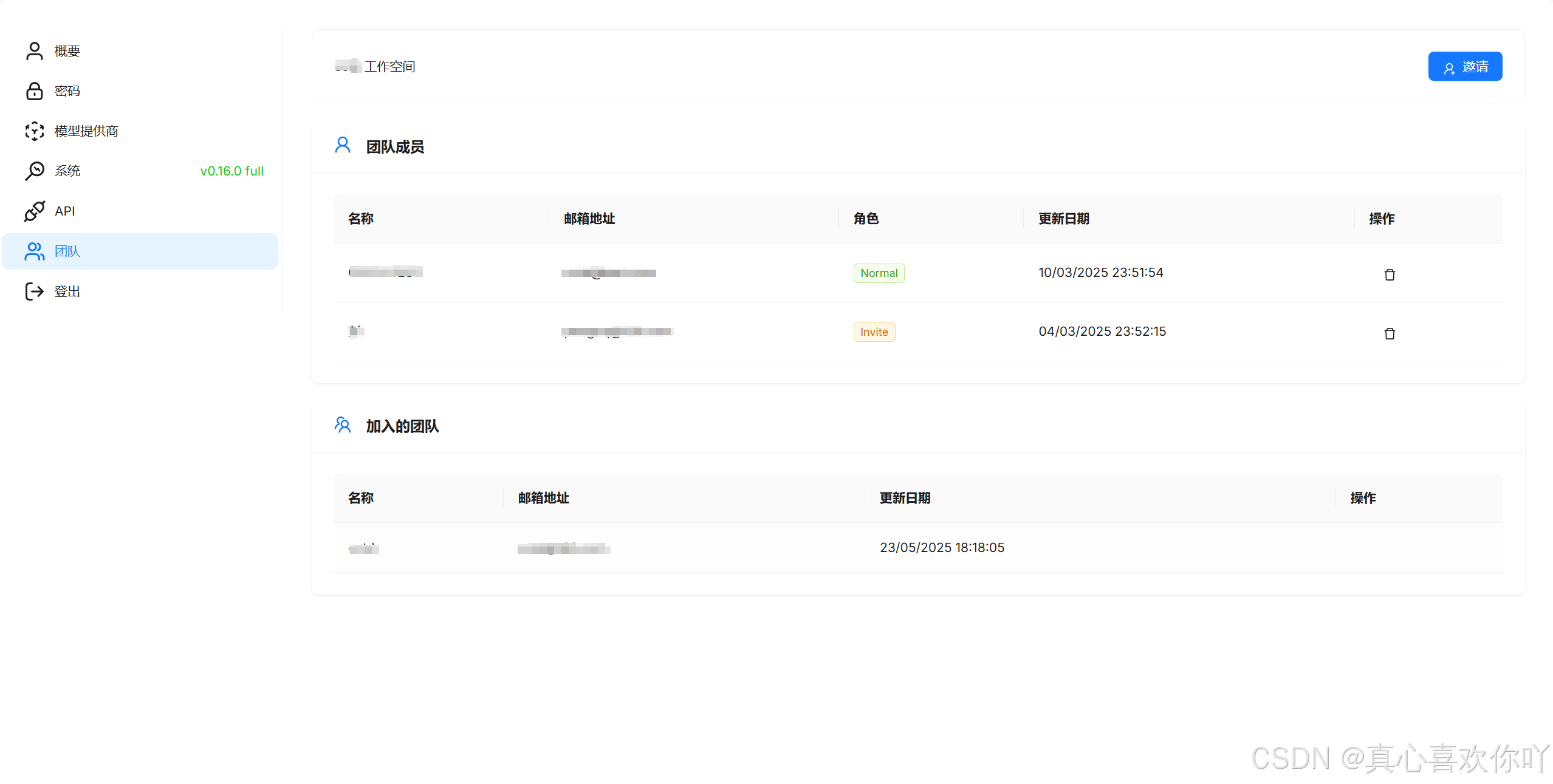Click the Invite role tag

[874, 332]
